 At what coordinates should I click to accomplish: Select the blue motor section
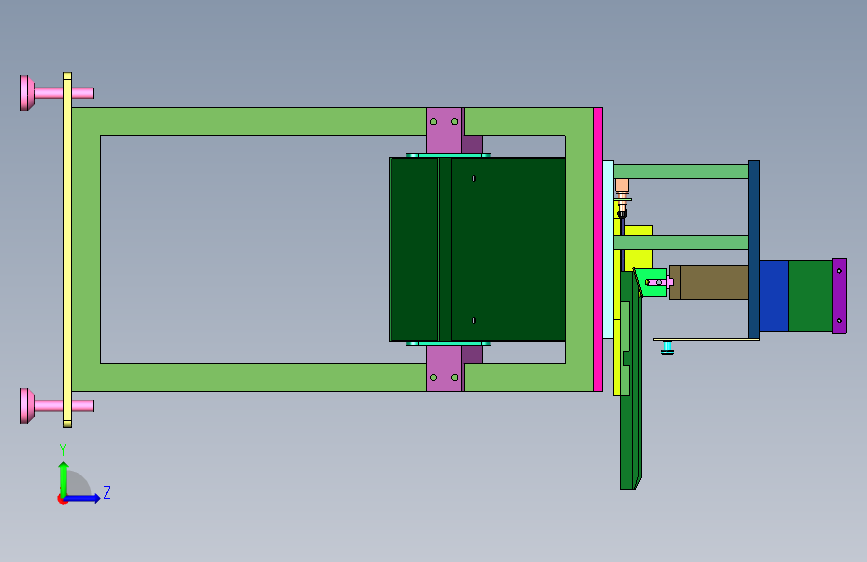(774, 296)
